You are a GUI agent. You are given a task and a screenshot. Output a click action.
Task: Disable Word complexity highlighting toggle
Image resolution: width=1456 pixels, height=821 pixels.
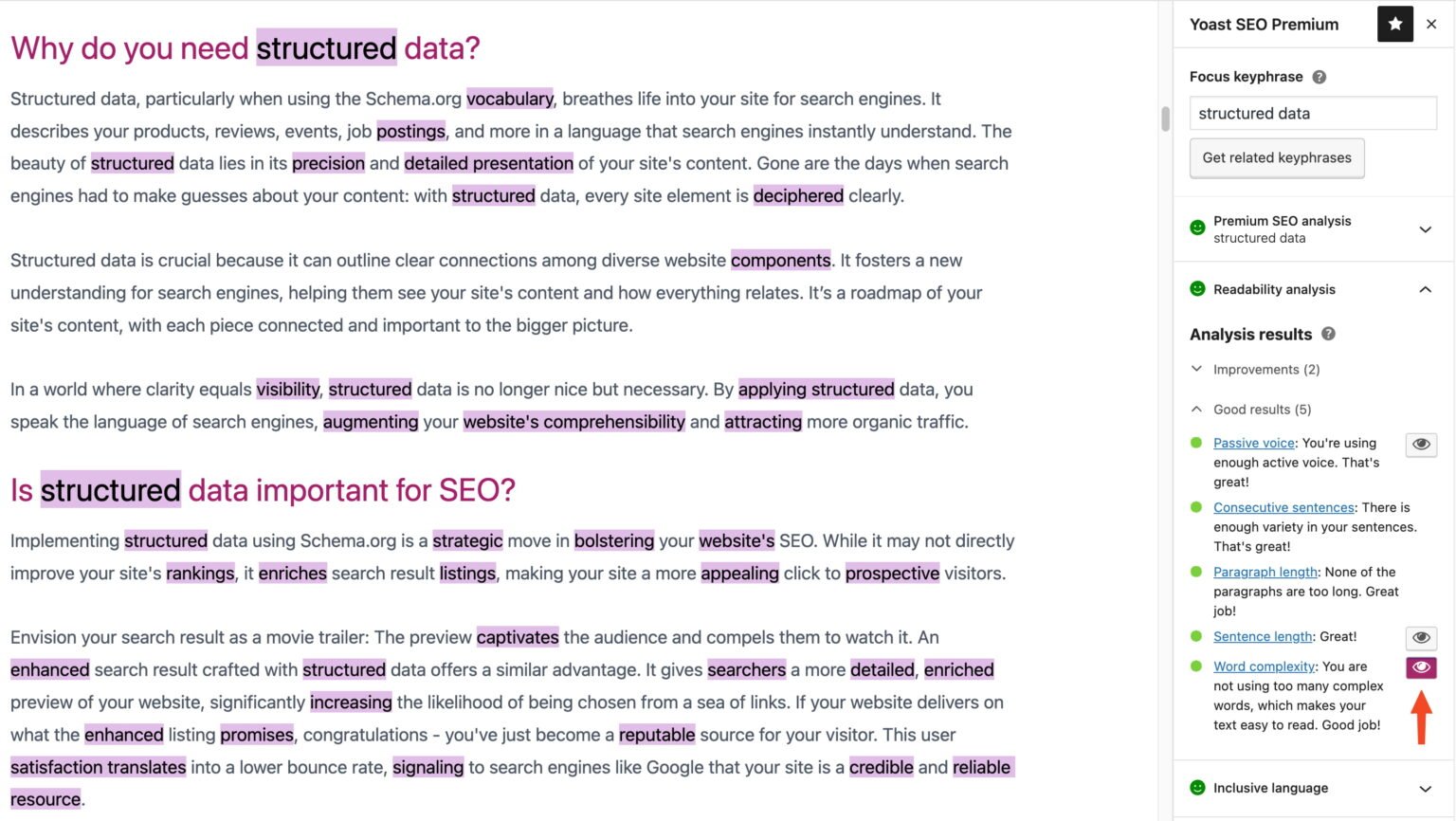pyautogui.click(x=1420, y=667)
